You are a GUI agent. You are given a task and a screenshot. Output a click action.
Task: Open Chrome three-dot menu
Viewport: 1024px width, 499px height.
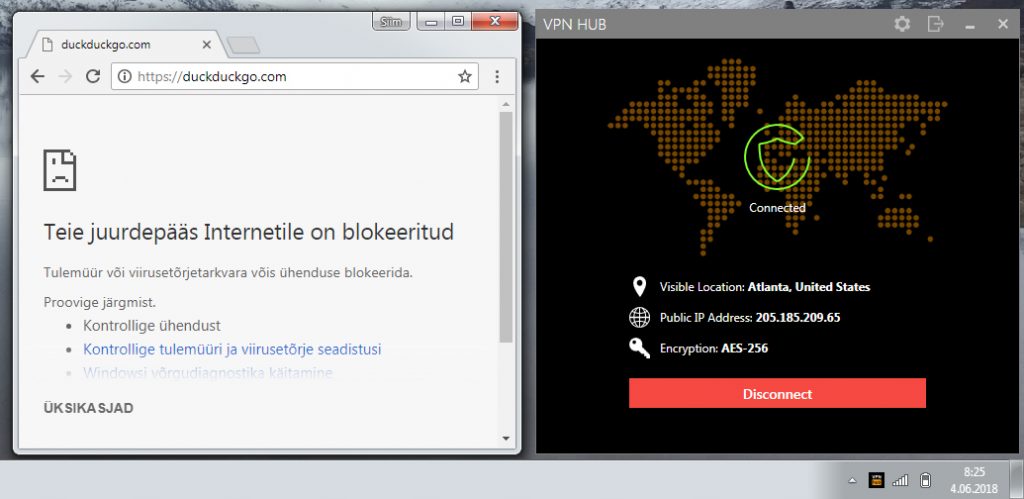point(497,77)
